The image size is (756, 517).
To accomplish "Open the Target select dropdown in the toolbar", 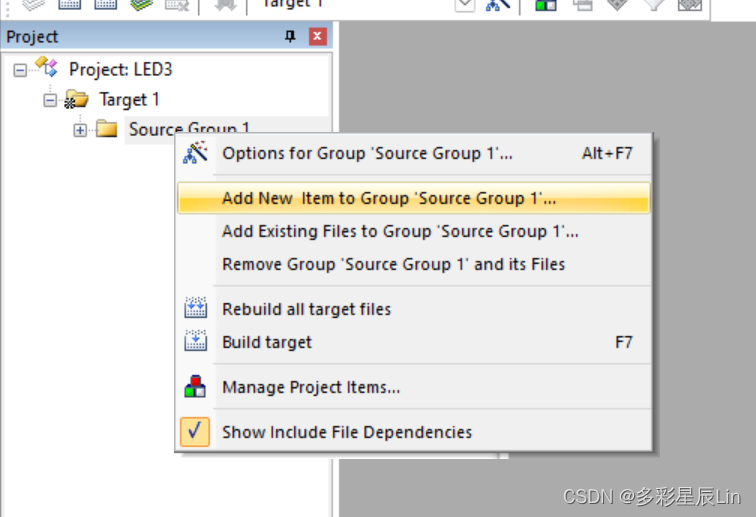I will click(x=465, y=5).
